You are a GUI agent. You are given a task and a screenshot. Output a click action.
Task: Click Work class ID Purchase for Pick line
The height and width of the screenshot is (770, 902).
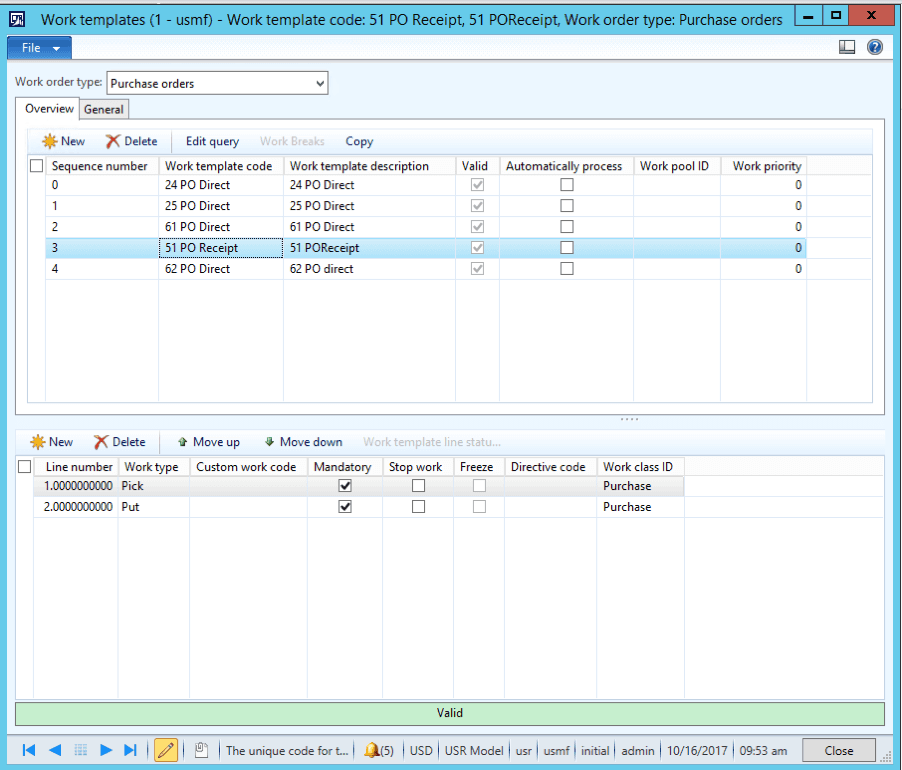(640, 486)
